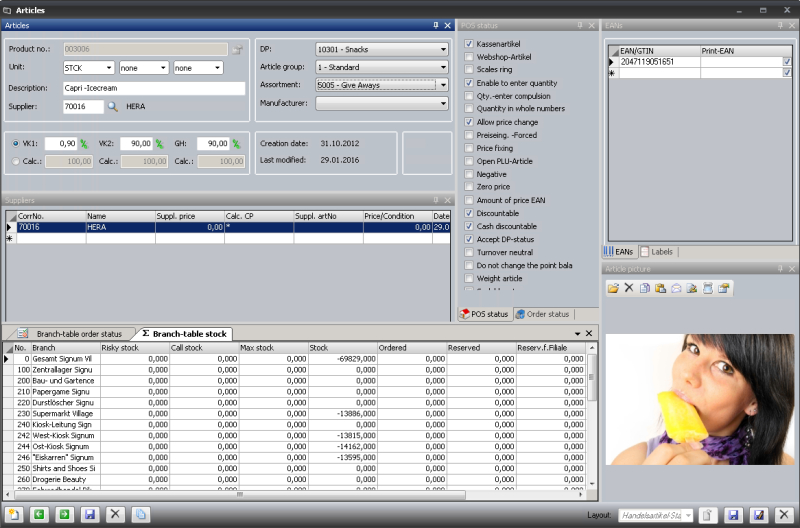
Task: Search supplier with magnifying glass icon
Action: pyautogui.click(x=113, y=107)
